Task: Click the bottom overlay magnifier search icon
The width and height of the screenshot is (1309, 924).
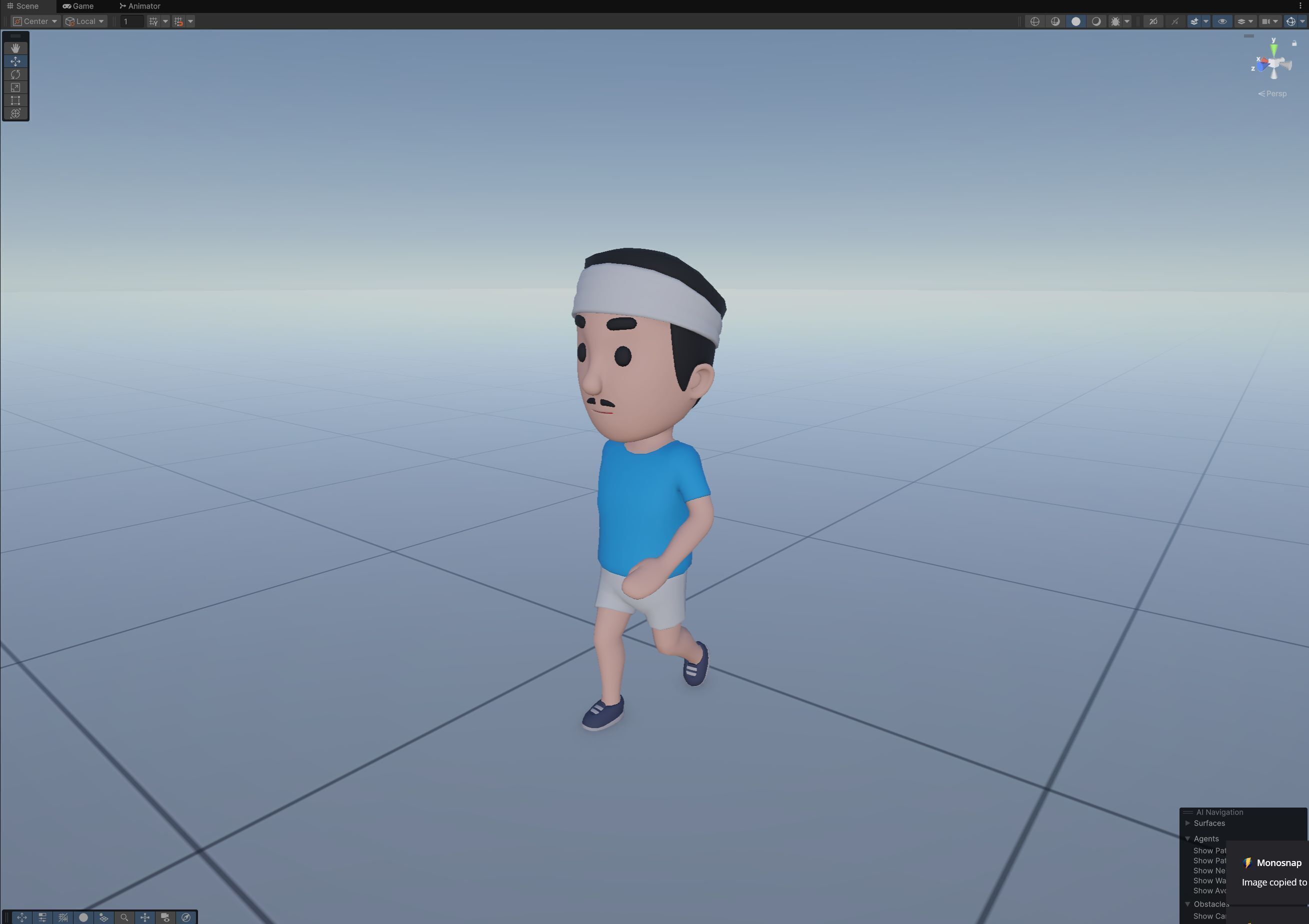Action: click(x=124, y=917)
